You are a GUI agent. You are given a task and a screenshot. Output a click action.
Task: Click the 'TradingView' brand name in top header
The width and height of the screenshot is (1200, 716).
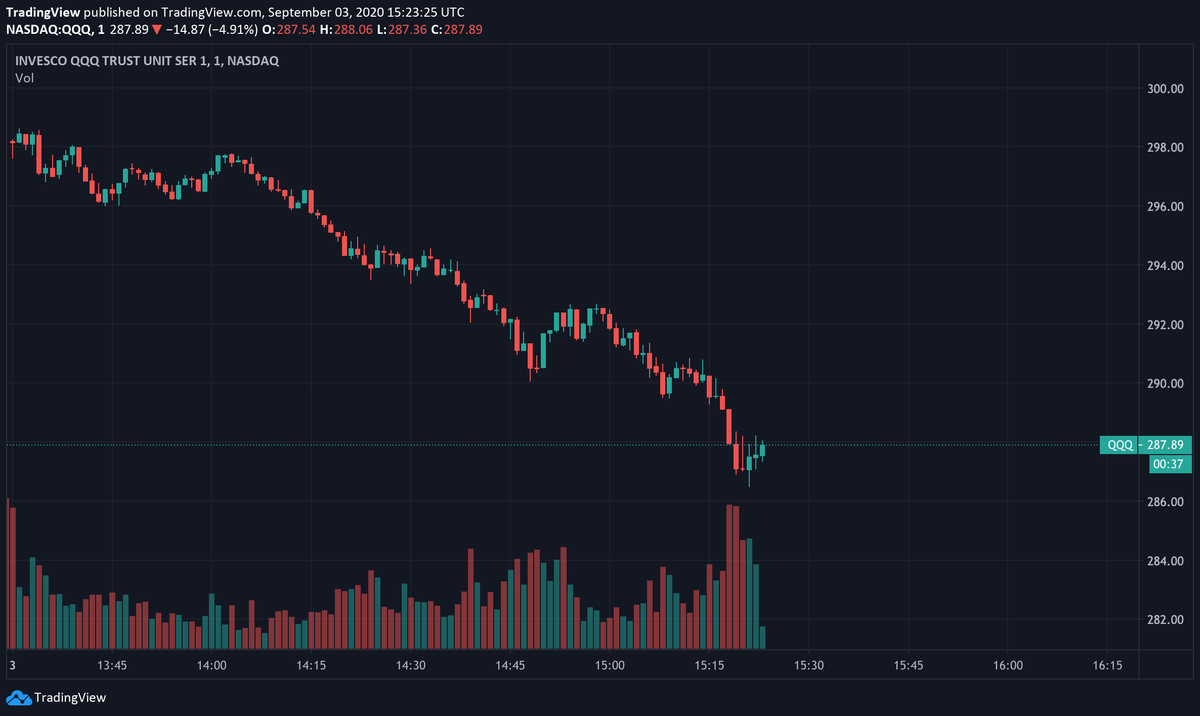coord(42,12)
